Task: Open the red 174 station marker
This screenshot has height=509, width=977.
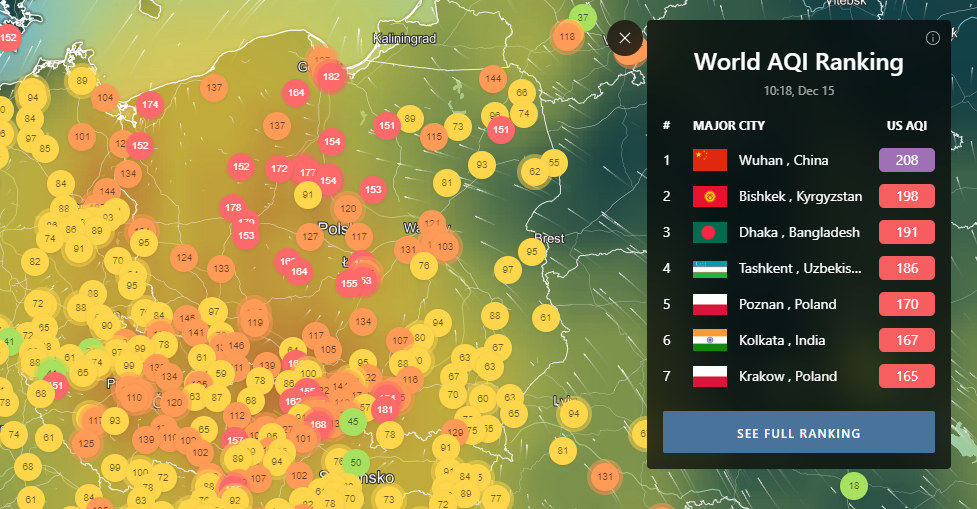Action: pos(150,105)
